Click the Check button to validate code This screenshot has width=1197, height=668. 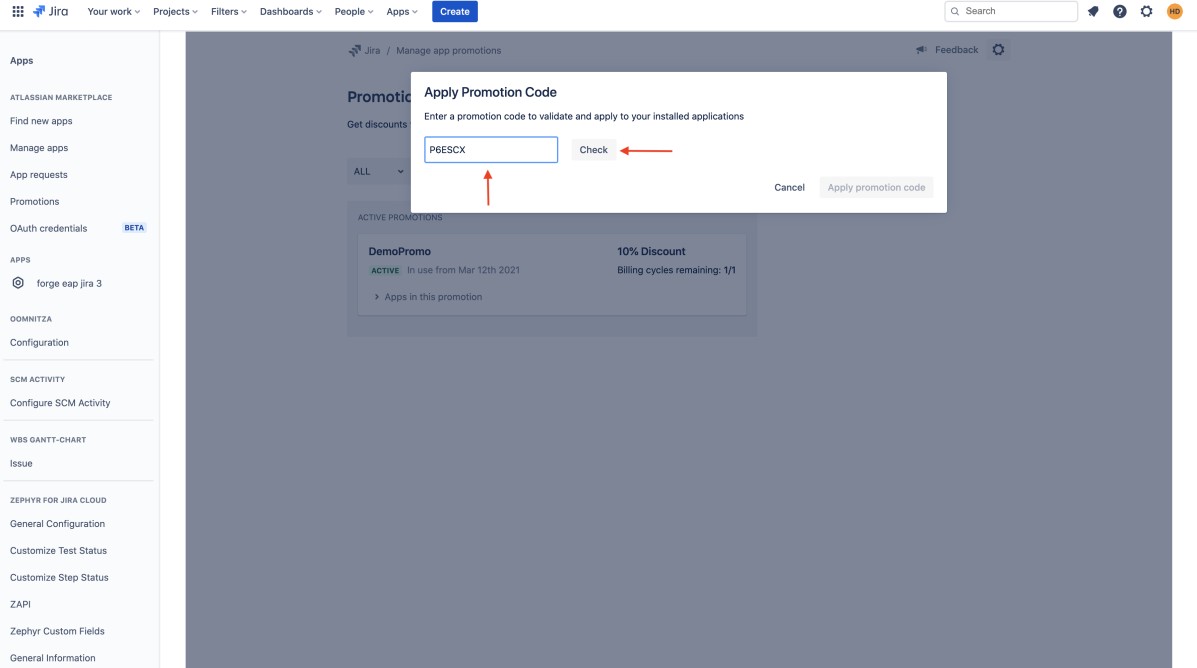(x=593, y=149)
